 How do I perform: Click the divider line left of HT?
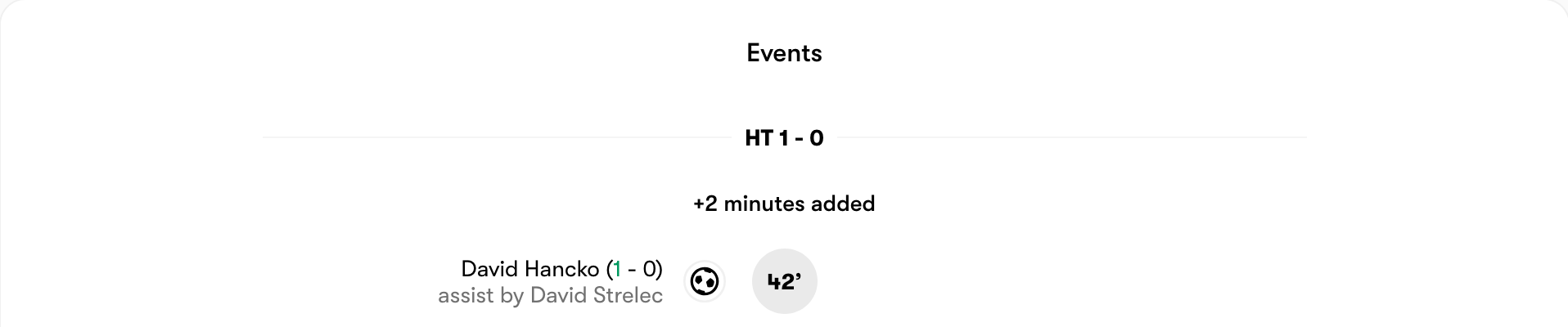point(496,138)
